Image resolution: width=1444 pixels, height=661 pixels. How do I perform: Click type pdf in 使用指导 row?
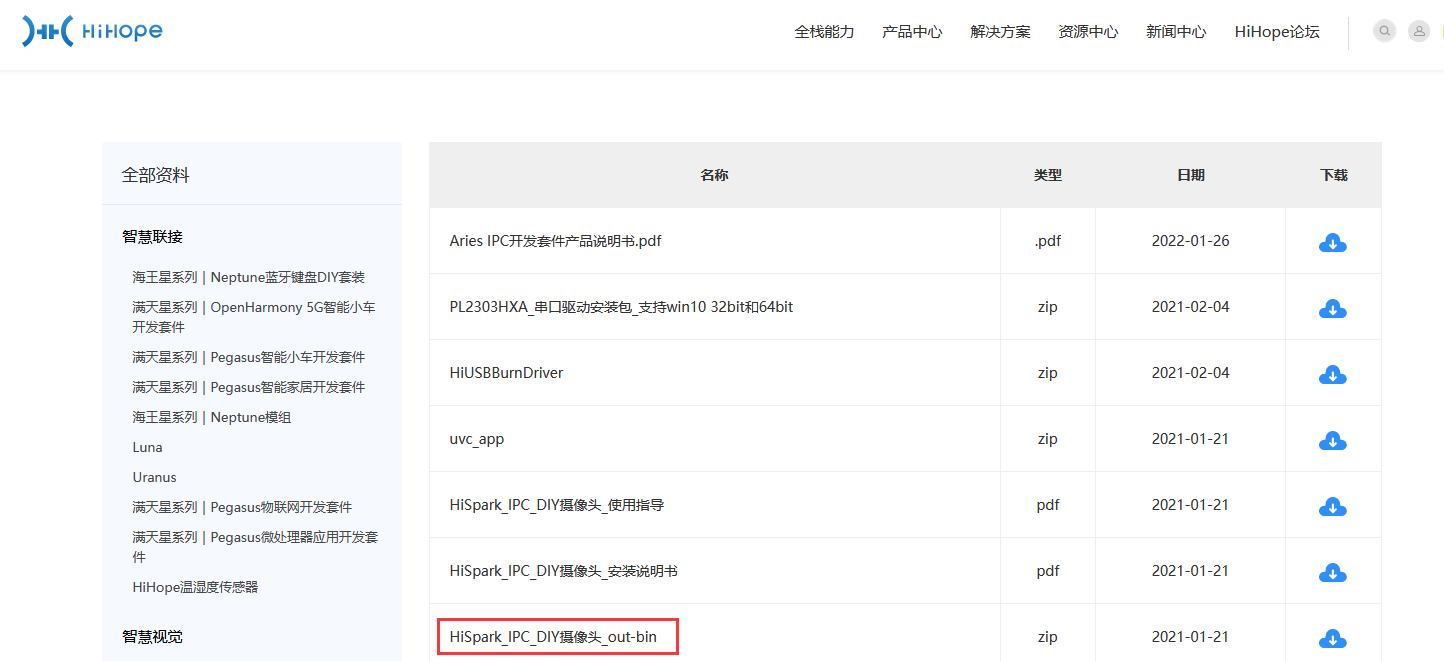[x=1048, y=505]
